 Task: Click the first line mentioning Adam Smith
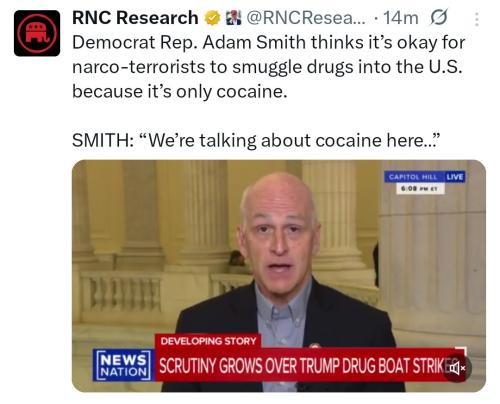[268, 43]
